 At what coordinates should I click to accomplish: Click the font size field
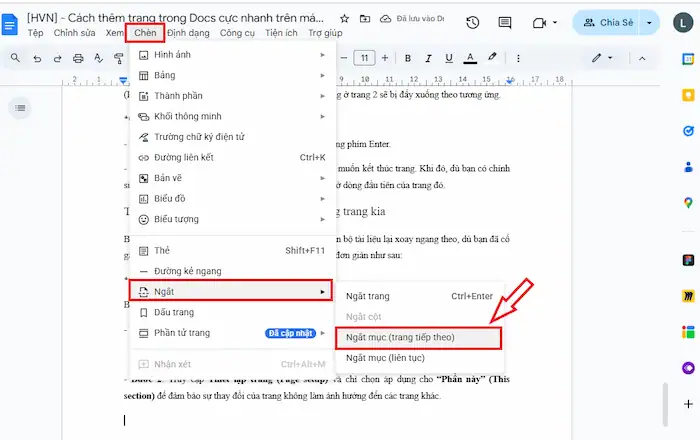[x=365, y=58]
